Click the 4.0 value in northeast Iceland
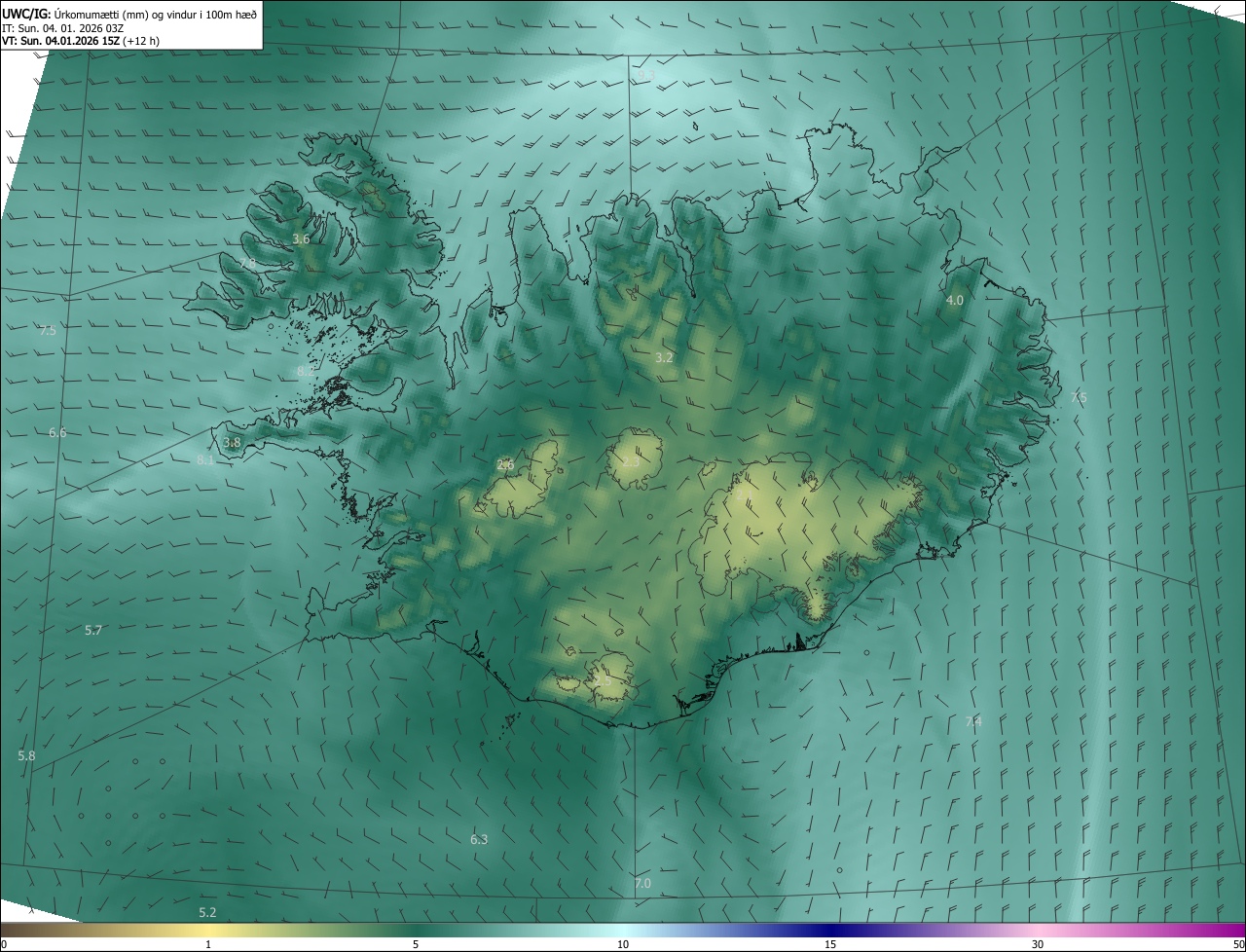Image resolution: width=1246 pixels, height=952 pixels. (x=955, y=300)
